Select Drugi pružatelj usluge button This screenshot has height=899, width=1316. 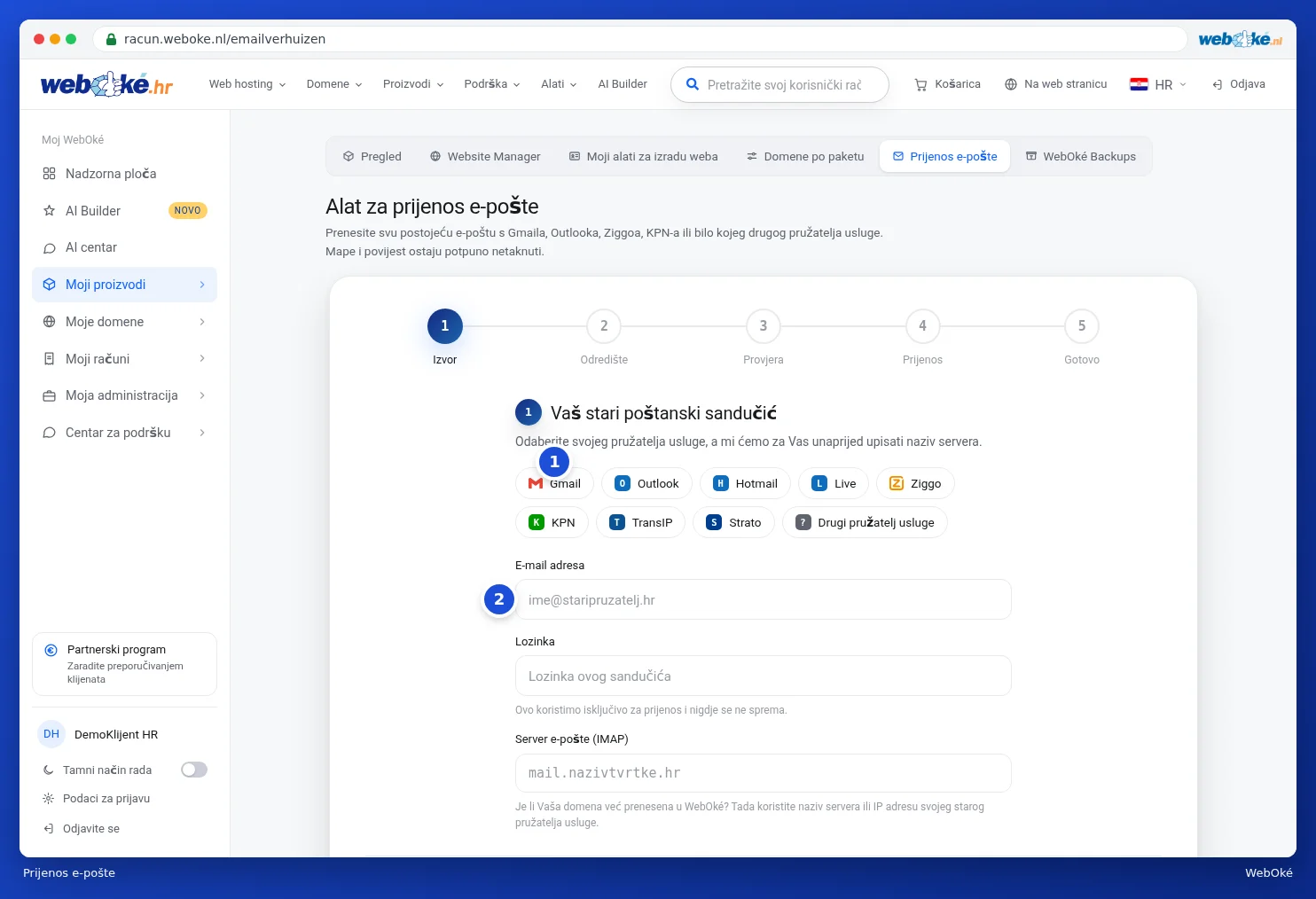click(x=865, y=522)
